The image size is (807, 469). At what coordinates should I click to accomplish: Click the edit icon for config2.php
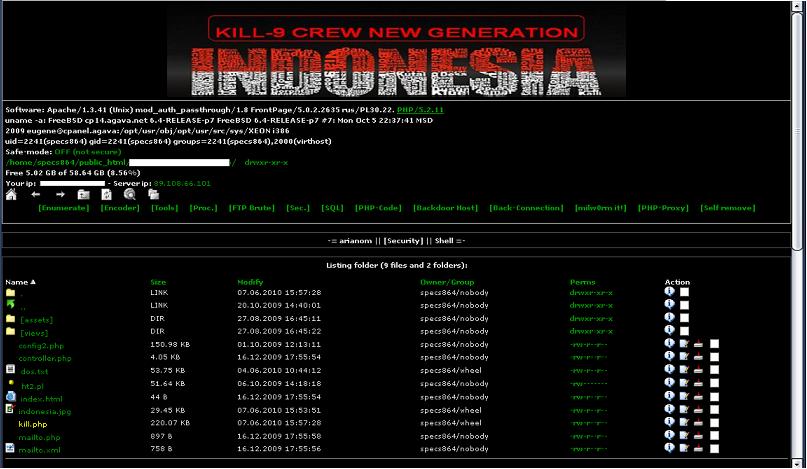[684, 344]
